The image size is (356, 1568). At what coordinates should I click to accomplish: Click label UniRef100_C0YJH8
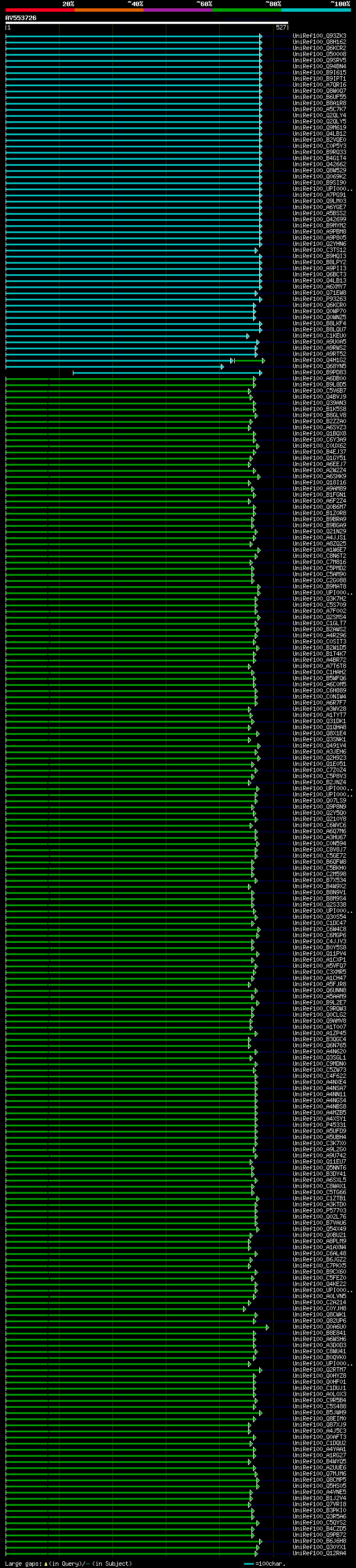click(319, 1308)
